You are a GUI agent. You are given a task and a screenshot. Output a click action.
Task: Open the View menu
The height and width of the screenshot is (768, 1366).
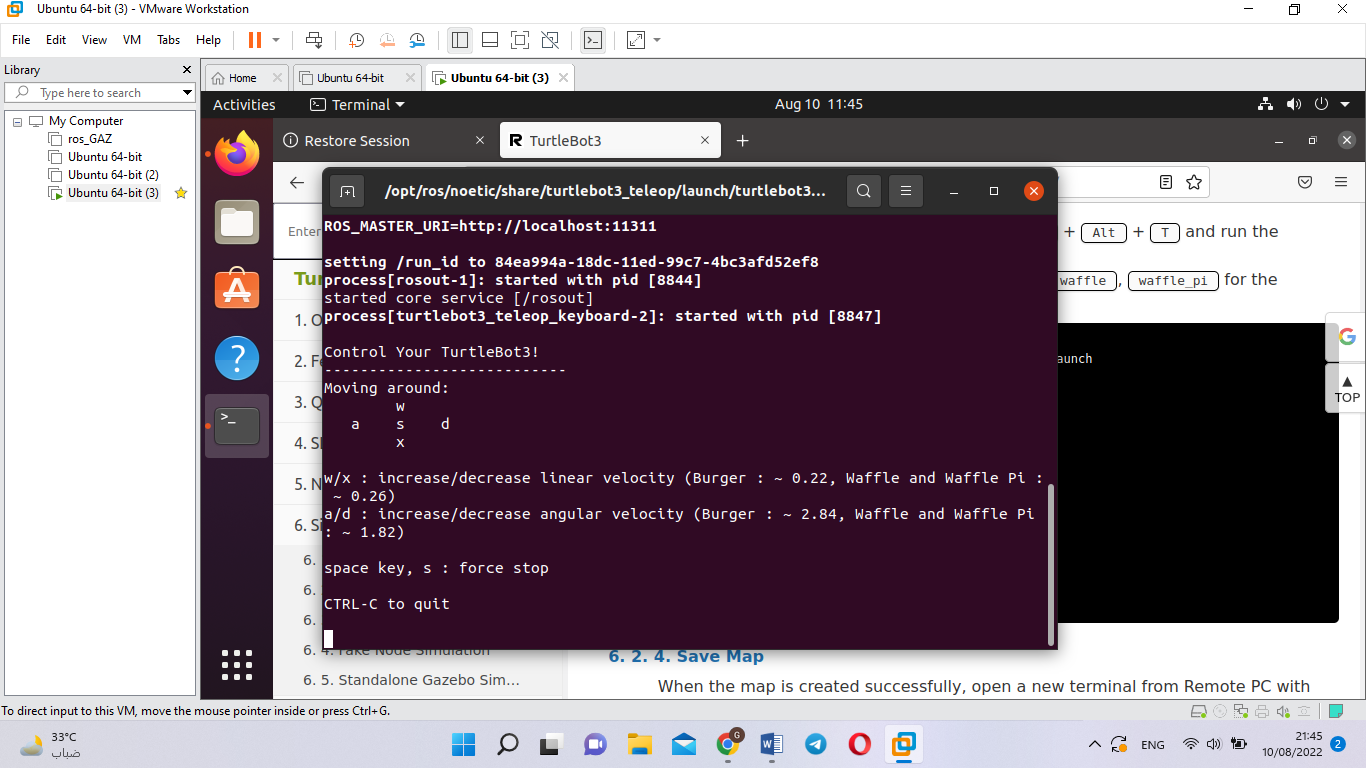94,40
